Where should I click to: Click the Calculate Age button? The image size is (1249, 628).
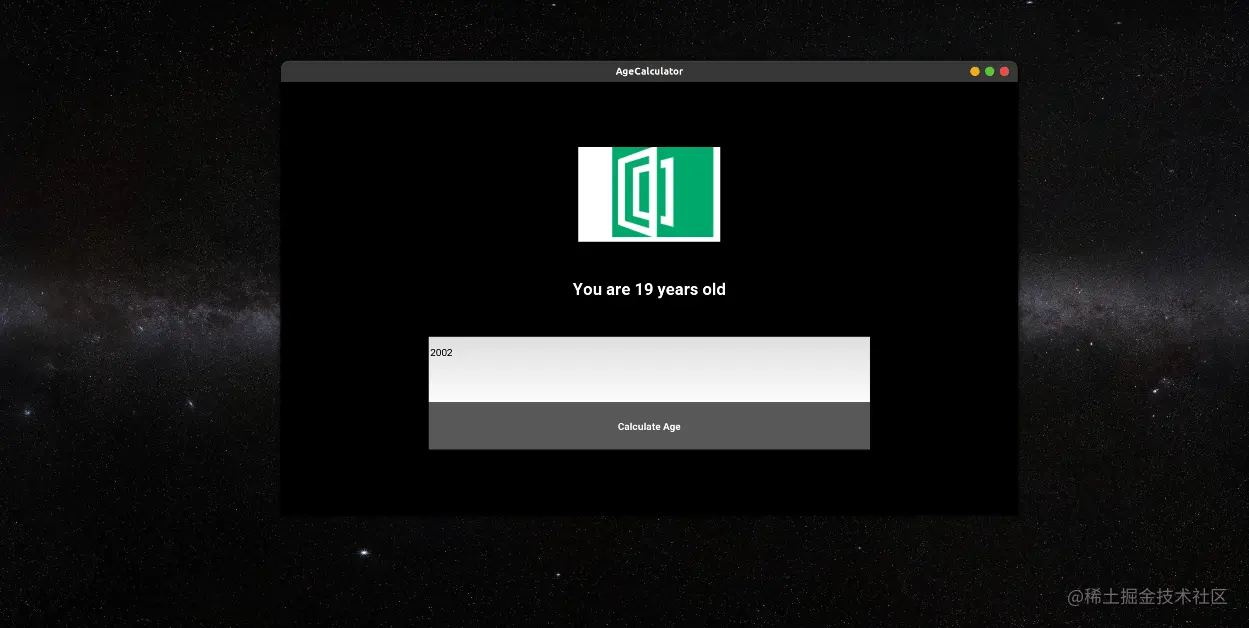[649, 426]
